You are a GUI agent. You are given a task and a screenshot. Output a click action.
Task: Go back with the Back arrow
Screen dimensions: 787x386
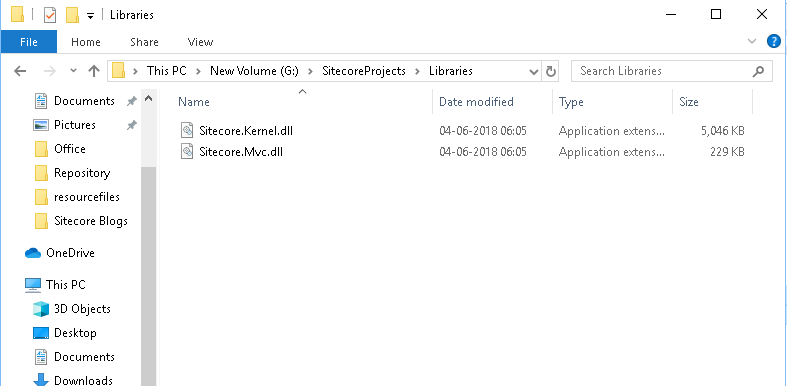click(x=20, y=71)
